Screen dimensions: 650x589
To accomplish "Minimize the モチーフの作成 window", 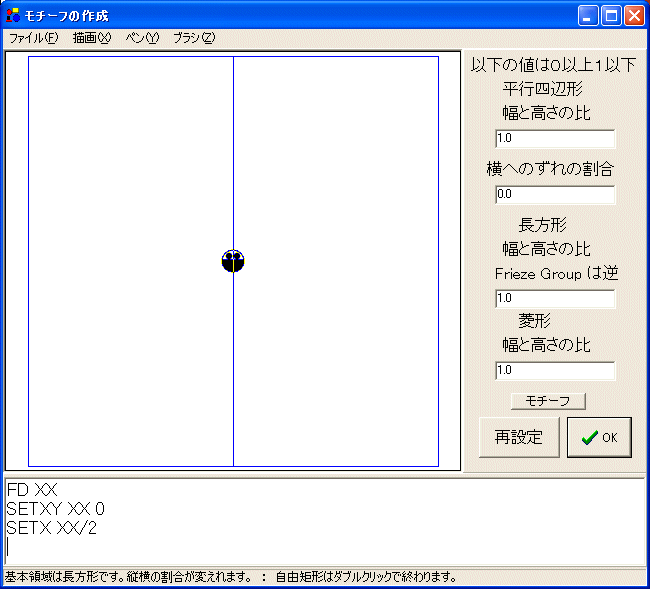I will pyautogui.click(x=588, y=16).
